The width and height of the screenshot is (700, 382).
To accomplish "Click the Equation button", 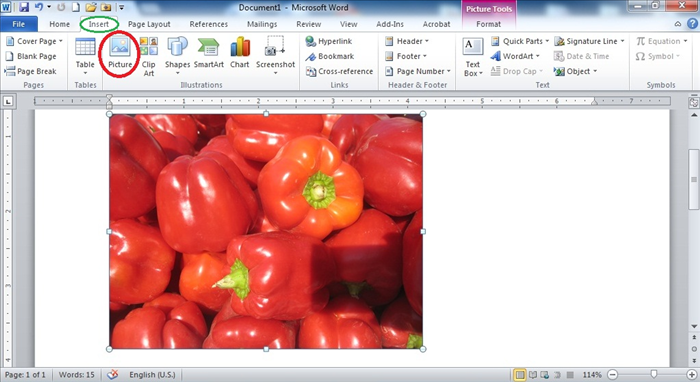I will click(662, 41).
